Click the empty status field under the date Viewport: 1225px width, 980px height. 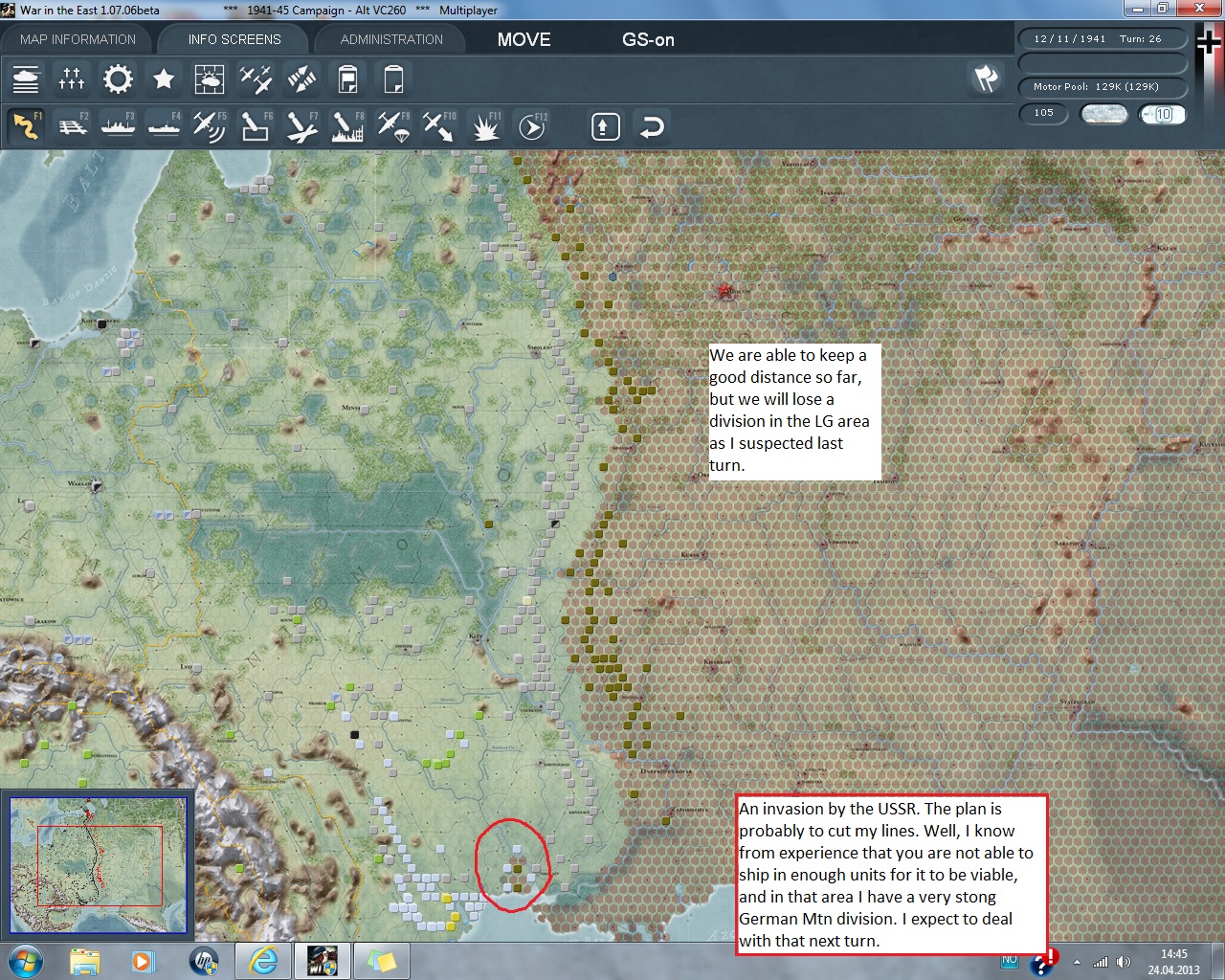click(1102, 63)
